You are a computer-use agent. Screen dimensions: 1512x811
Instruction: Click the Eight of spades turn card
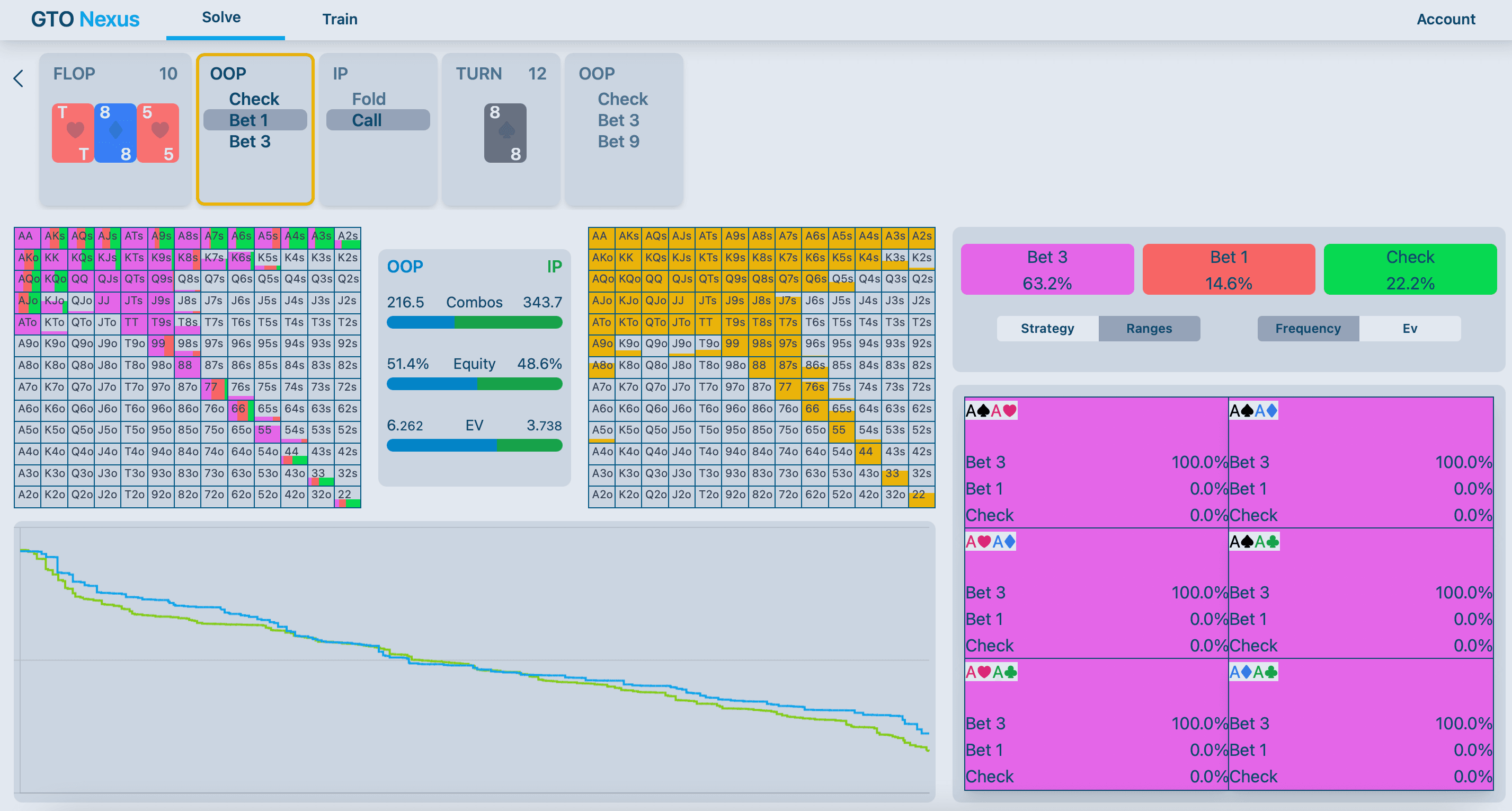(x=505, y=133)
